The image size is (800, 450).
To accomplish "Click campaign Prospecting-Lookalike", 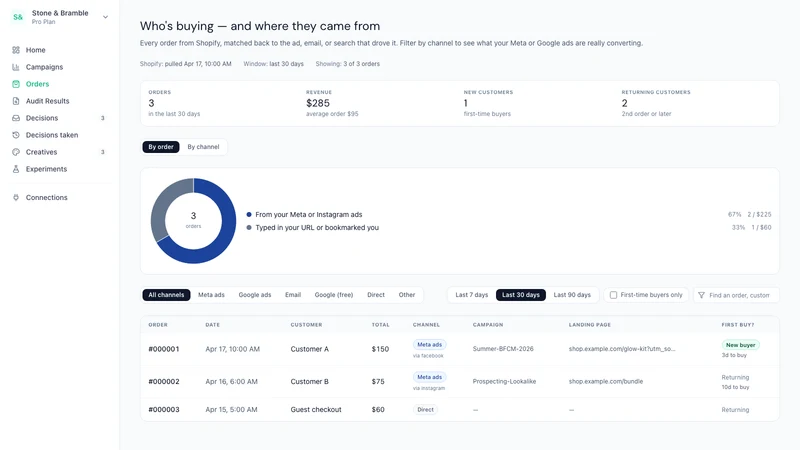I will tap(504, 382).
